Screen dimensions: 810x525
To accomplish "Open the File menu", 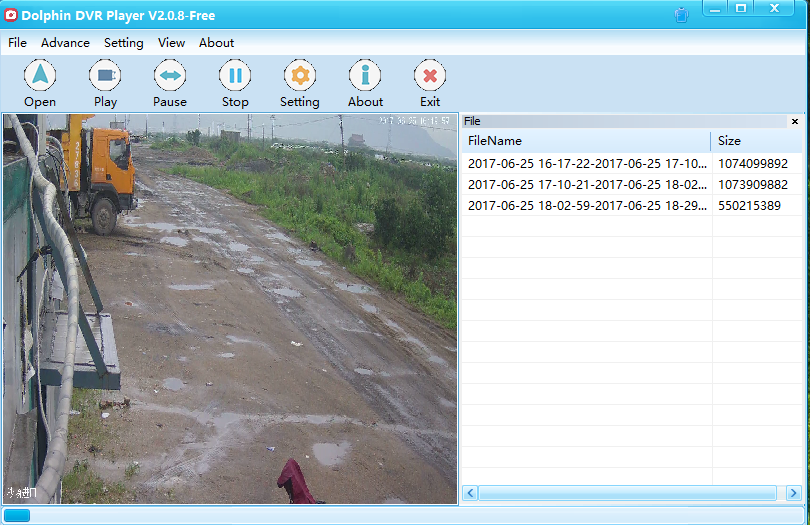I will (x=17, y=43).
